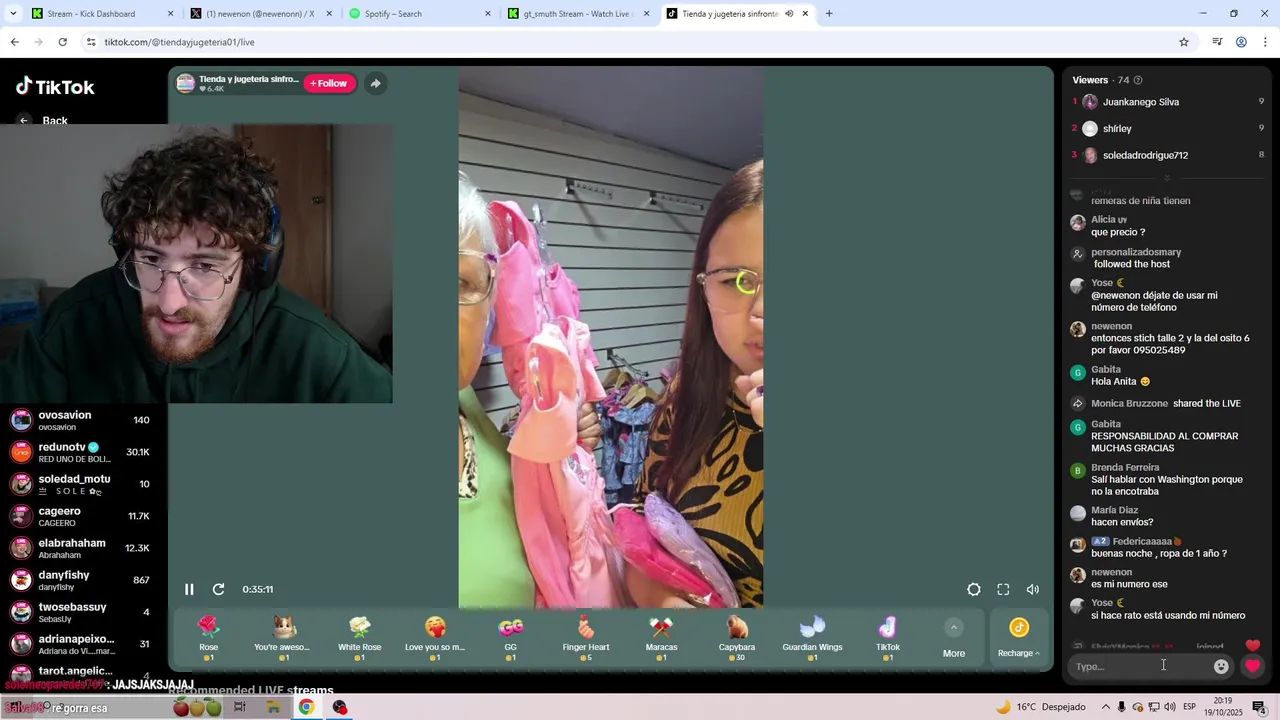
Task: Switch to Spotify – Search tab
Action: coord(418,14)
